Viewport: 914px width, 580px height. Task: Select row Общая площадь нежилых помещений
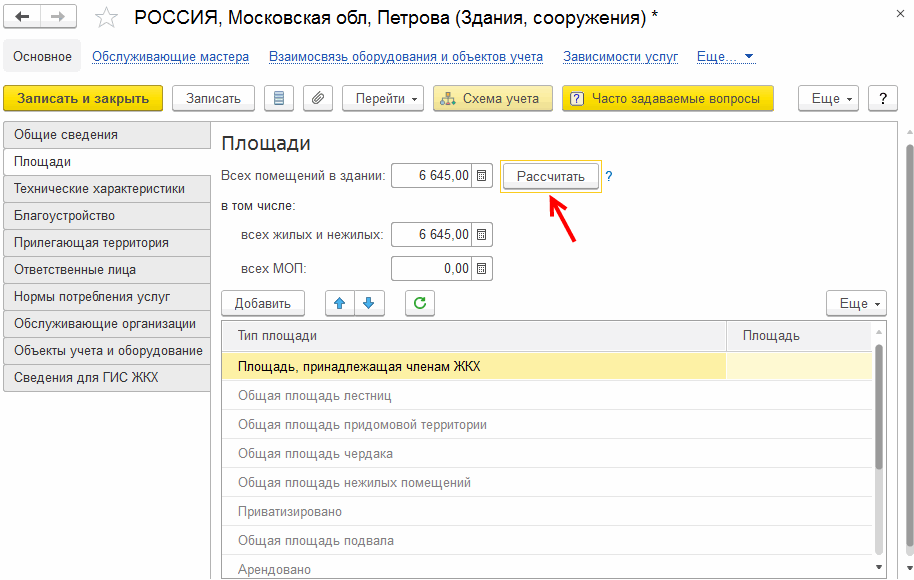click(x=547, y=483)
